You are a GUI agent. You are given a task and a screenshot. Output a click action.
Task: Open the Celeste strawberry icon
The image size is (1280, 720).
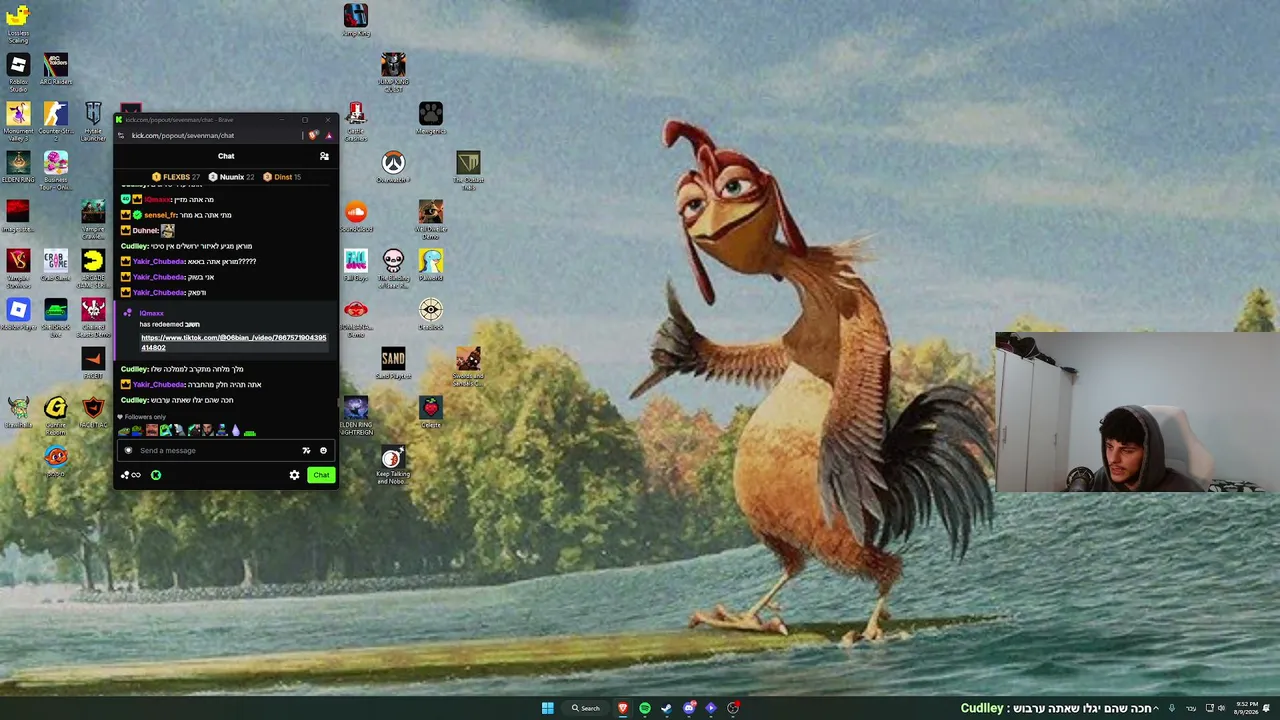(431, 413)
